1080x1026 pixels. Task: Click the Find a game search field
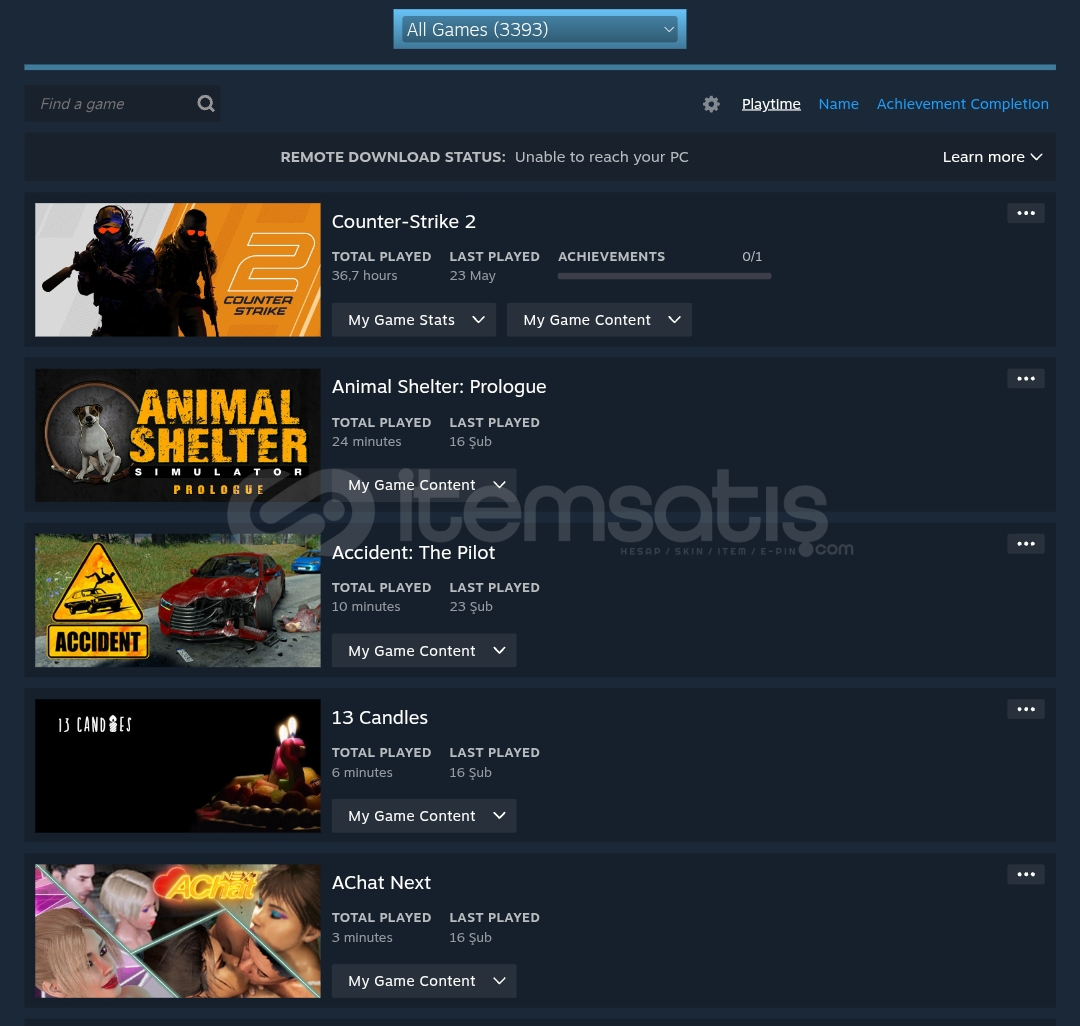pyautogui.click(x=123, y=103)
